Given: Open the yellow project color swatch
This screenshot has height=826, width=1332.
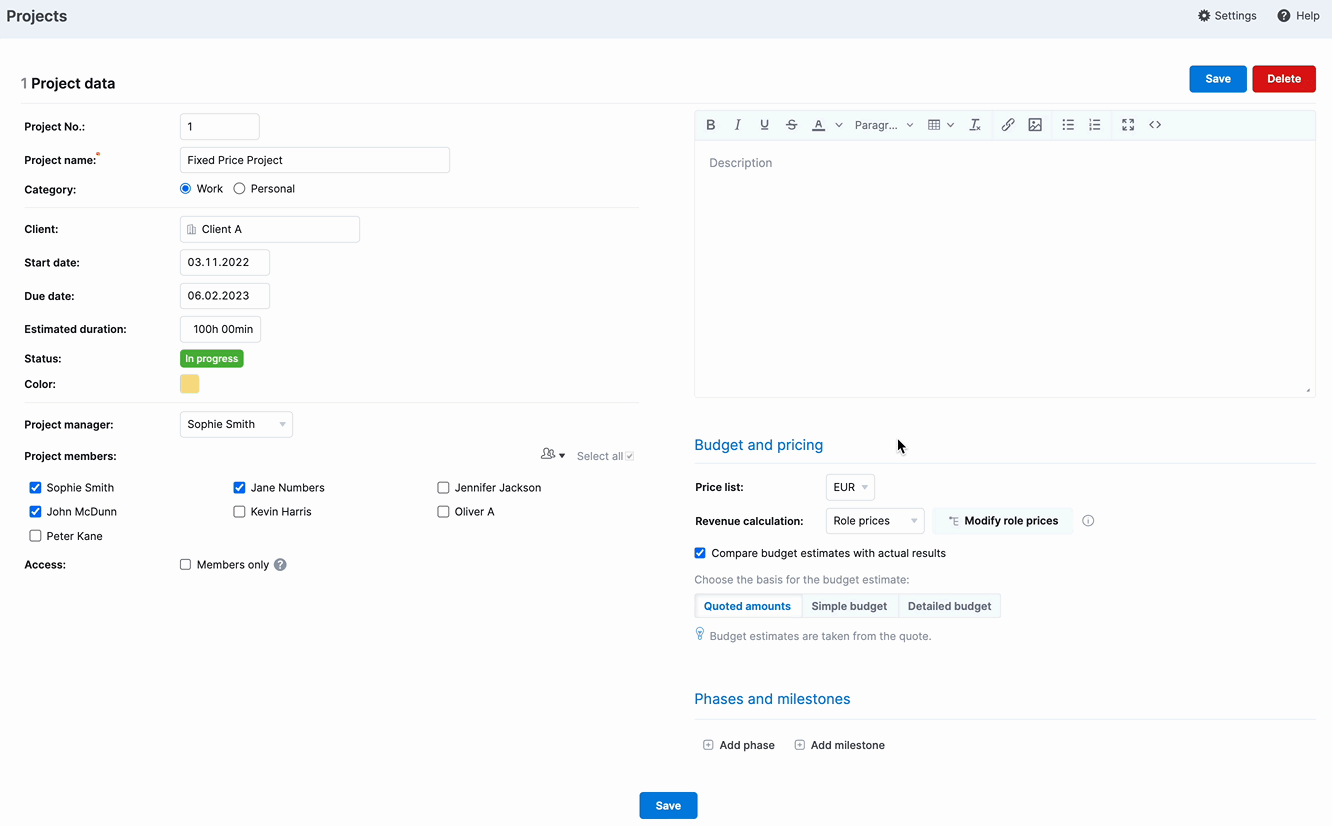Looking at the screenshot, I should tap(189, 384).
